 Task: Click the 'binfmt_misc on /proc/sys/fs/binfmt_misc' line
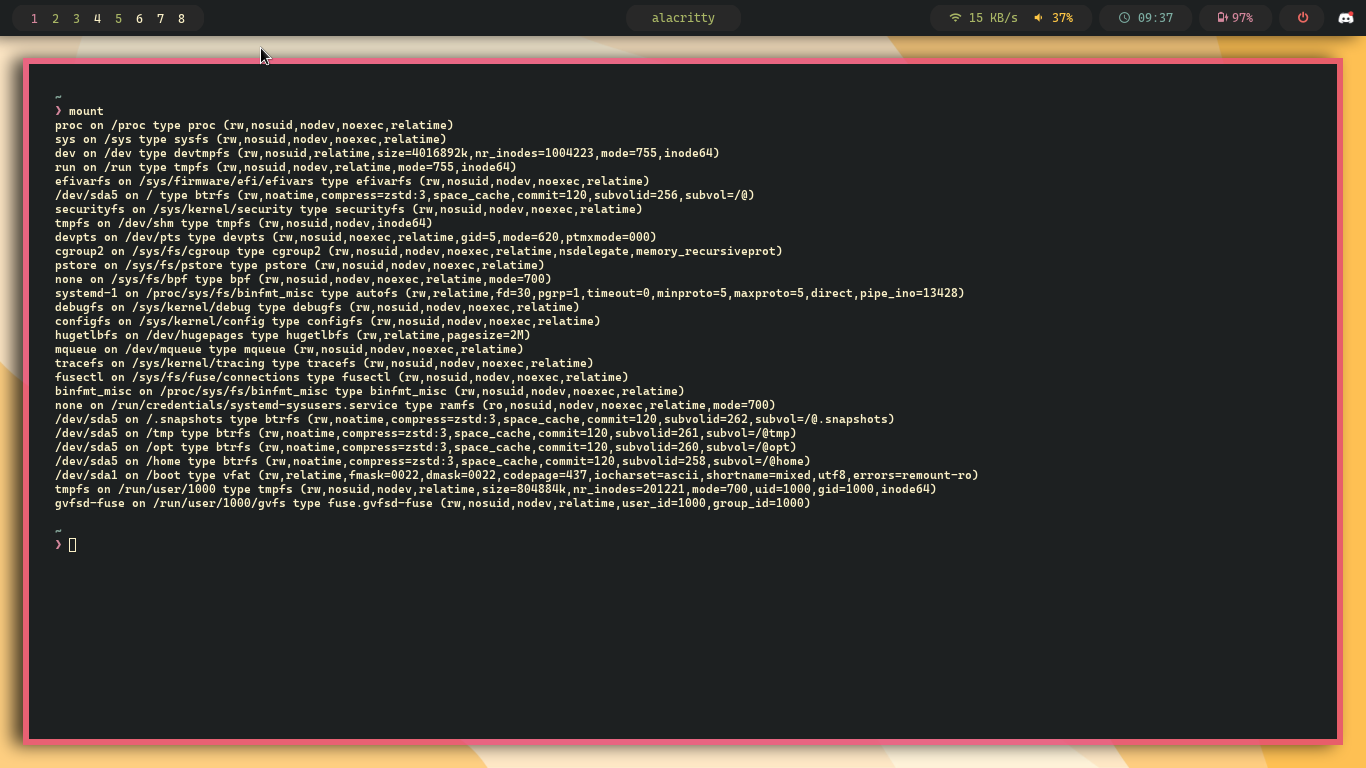(x=370, y=391)
